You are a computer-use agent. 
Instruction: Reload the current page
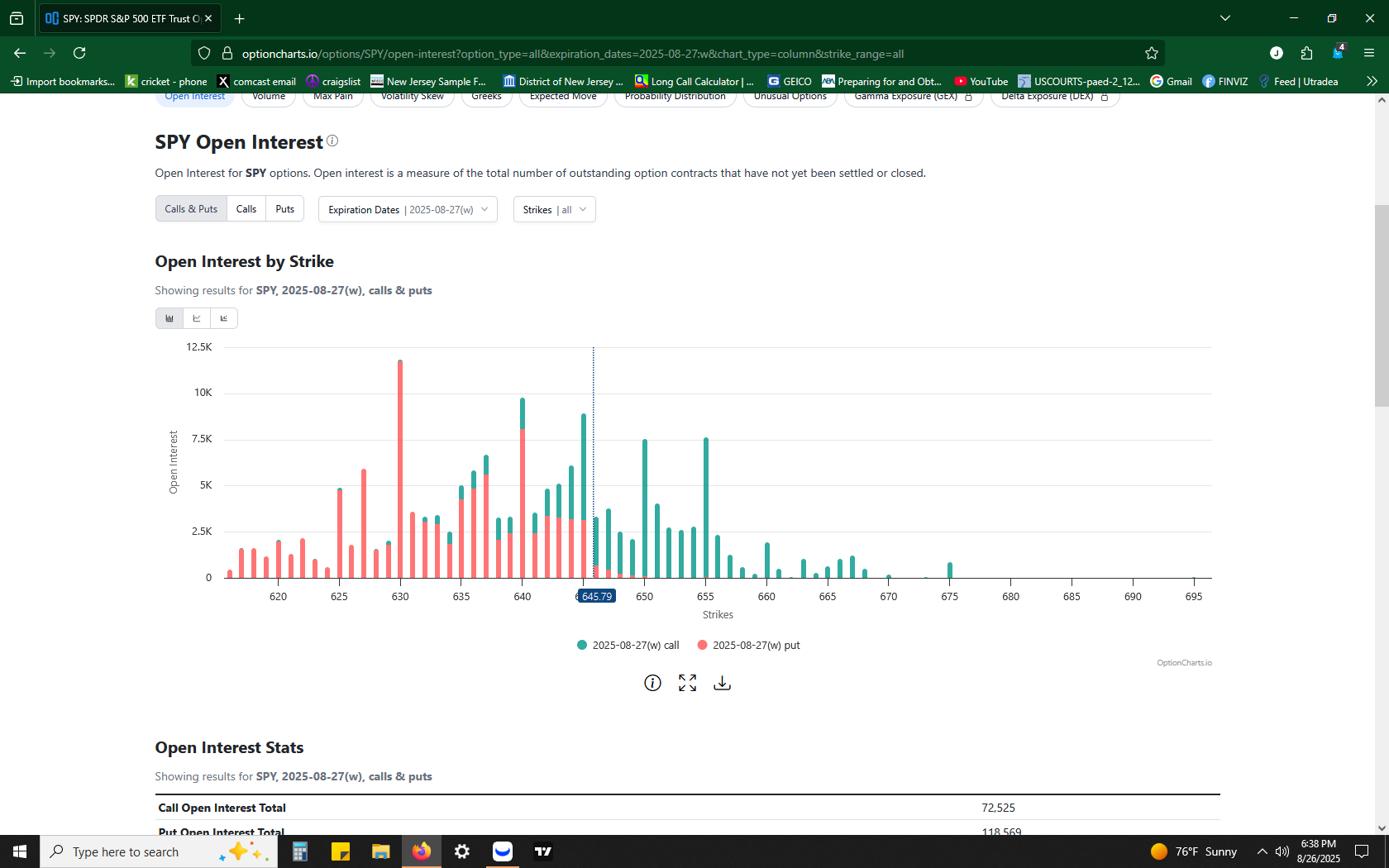tap(79, 53)
